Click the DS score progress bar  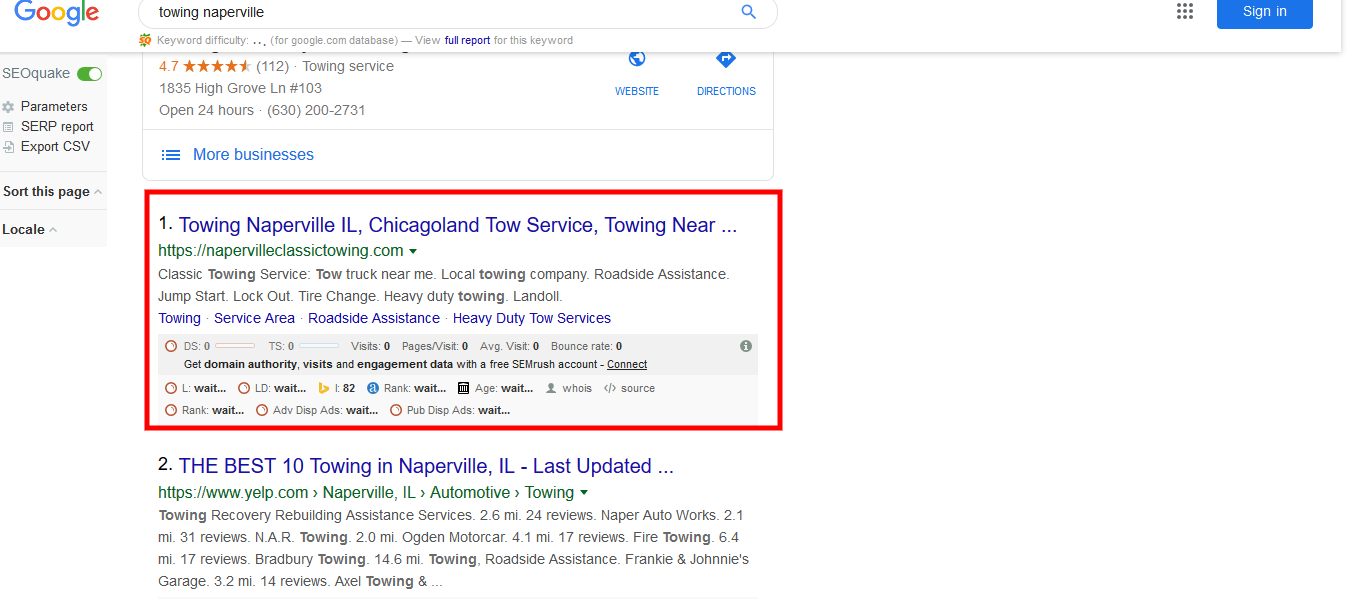[x=235, y=346]
